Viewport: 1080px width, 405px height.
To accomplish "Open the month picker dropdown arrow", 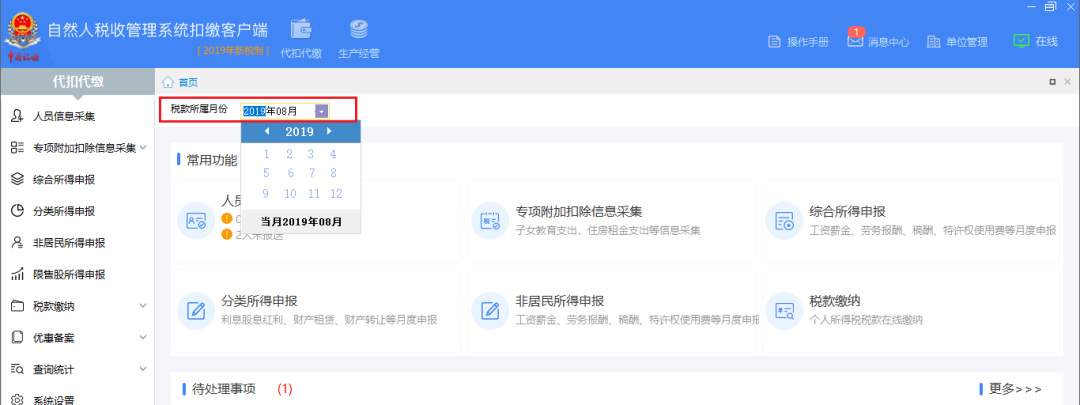I will point(322,111).
